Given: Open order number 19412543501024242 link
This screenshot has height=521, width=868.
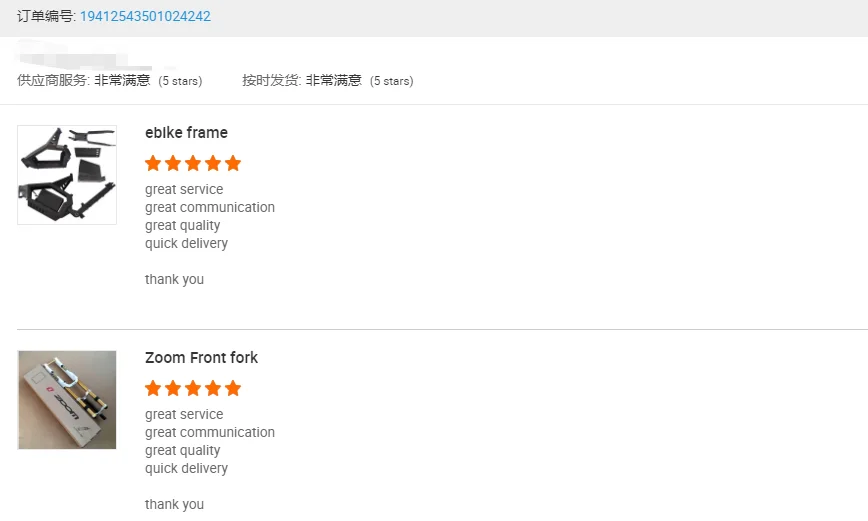Looking at the screenshot, I should coord(145,17).
